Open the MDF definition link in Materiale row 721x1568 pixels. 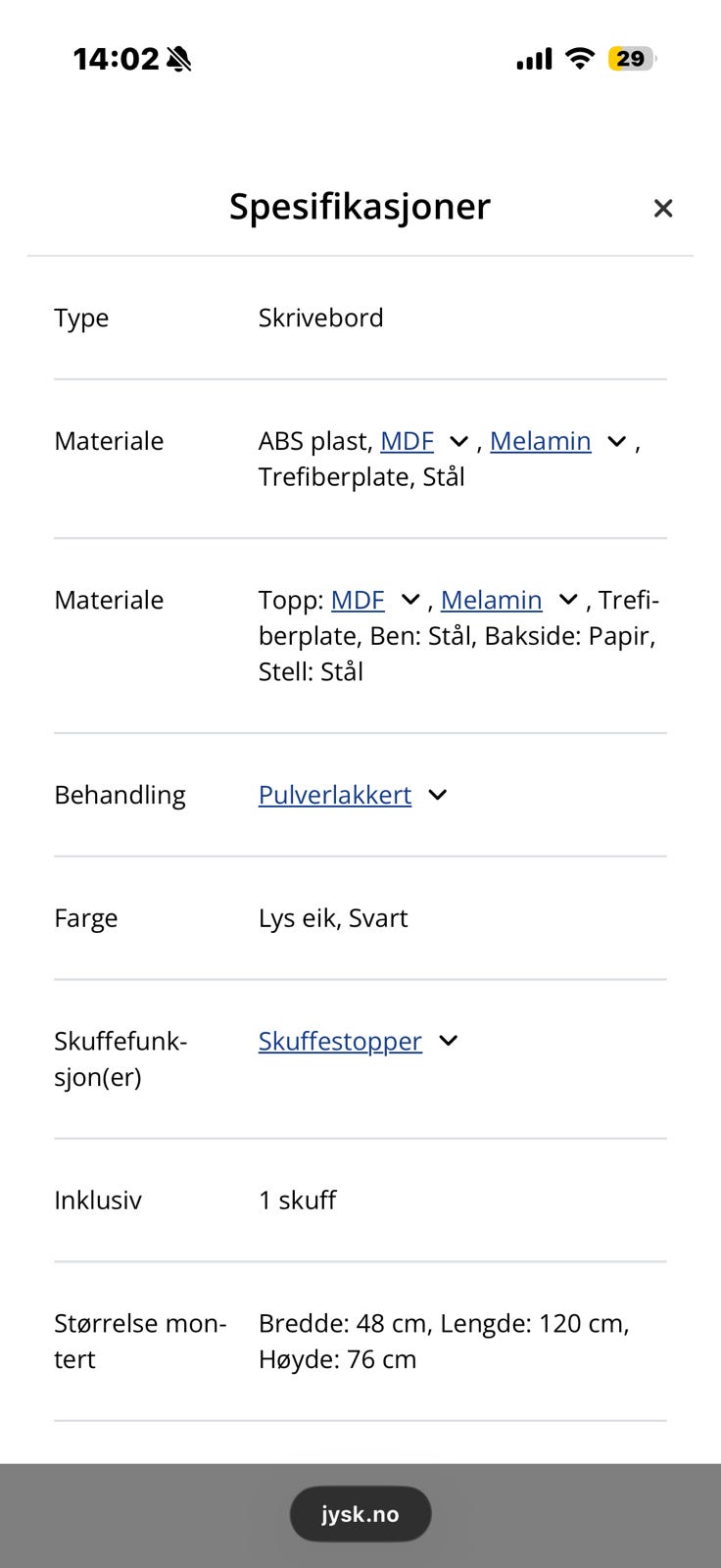coord(407,441)
